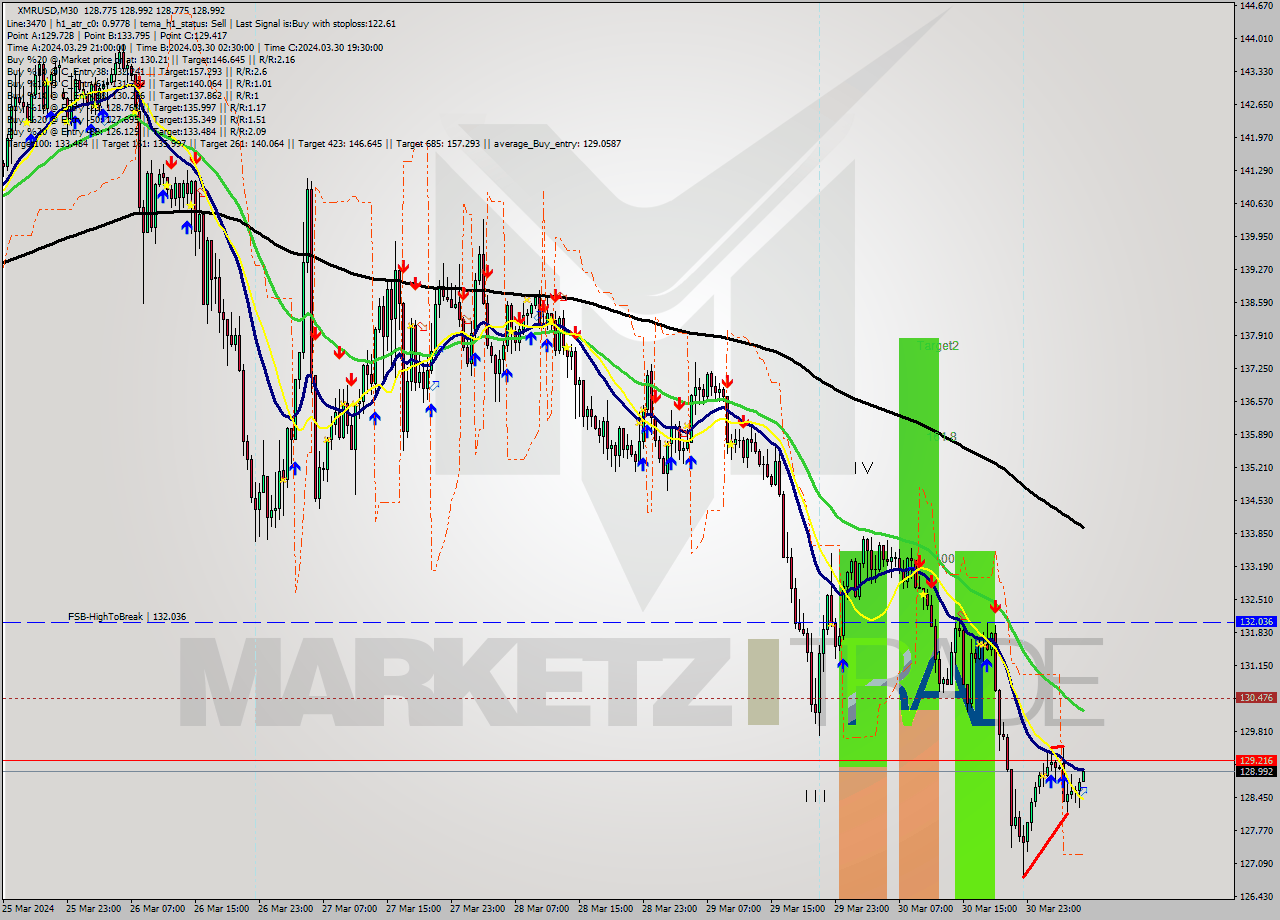Click the '30 Mar 23:00' time label
The height and width of the screenshot is (920, 1280).
1054,909
